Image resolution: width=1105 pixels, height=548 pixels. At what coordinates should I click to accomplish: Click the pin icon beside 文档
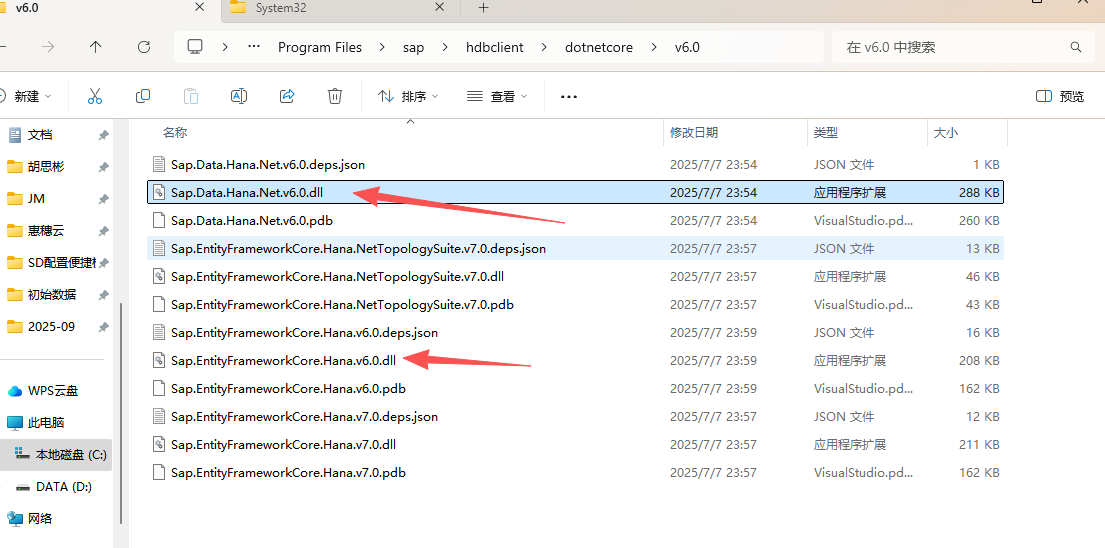[x=104, y=135]
